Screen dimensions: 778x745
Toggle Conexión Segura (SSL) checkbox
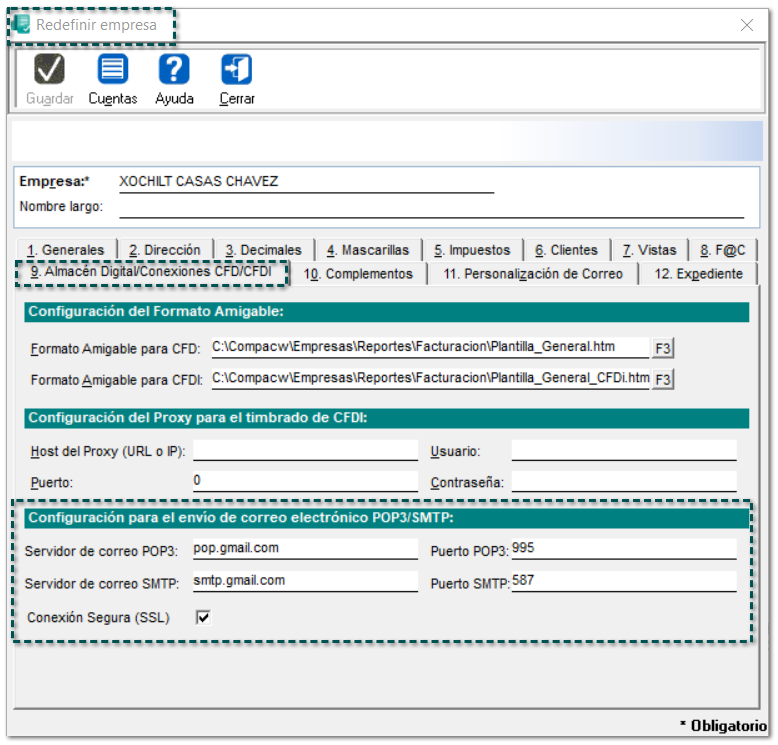click(x=204, y=618)
